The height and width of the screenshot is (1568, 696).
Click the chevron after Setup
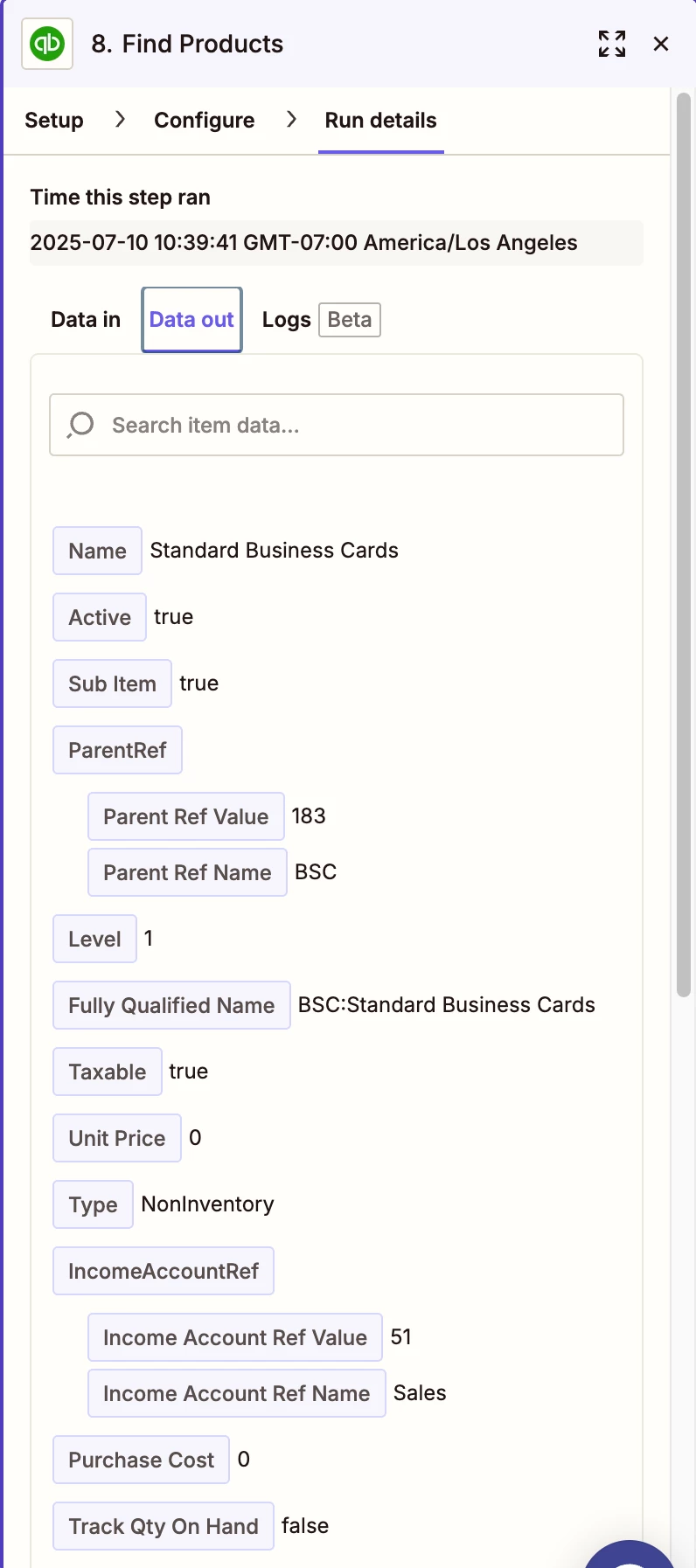120,120
